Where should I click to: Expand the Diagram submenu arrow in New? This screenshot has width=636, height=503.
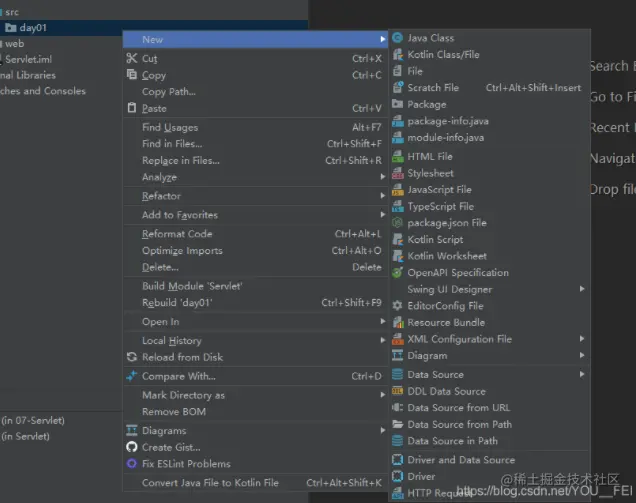click(582, 355)
